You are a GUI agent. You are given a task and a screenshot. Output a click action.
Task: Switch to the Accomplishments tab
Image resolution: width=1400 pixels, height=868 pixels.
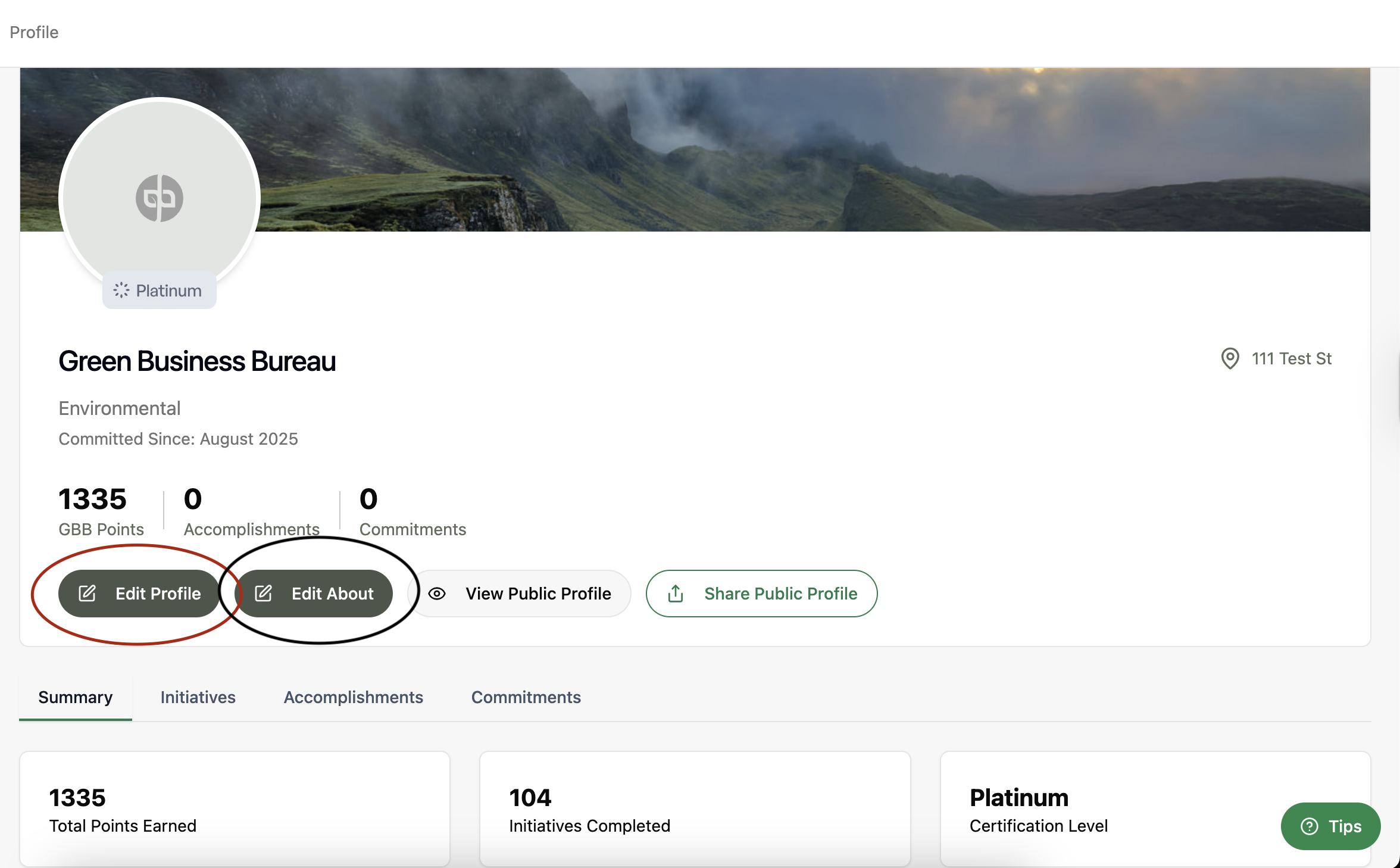pyautogui.click(x=353, y=697)
